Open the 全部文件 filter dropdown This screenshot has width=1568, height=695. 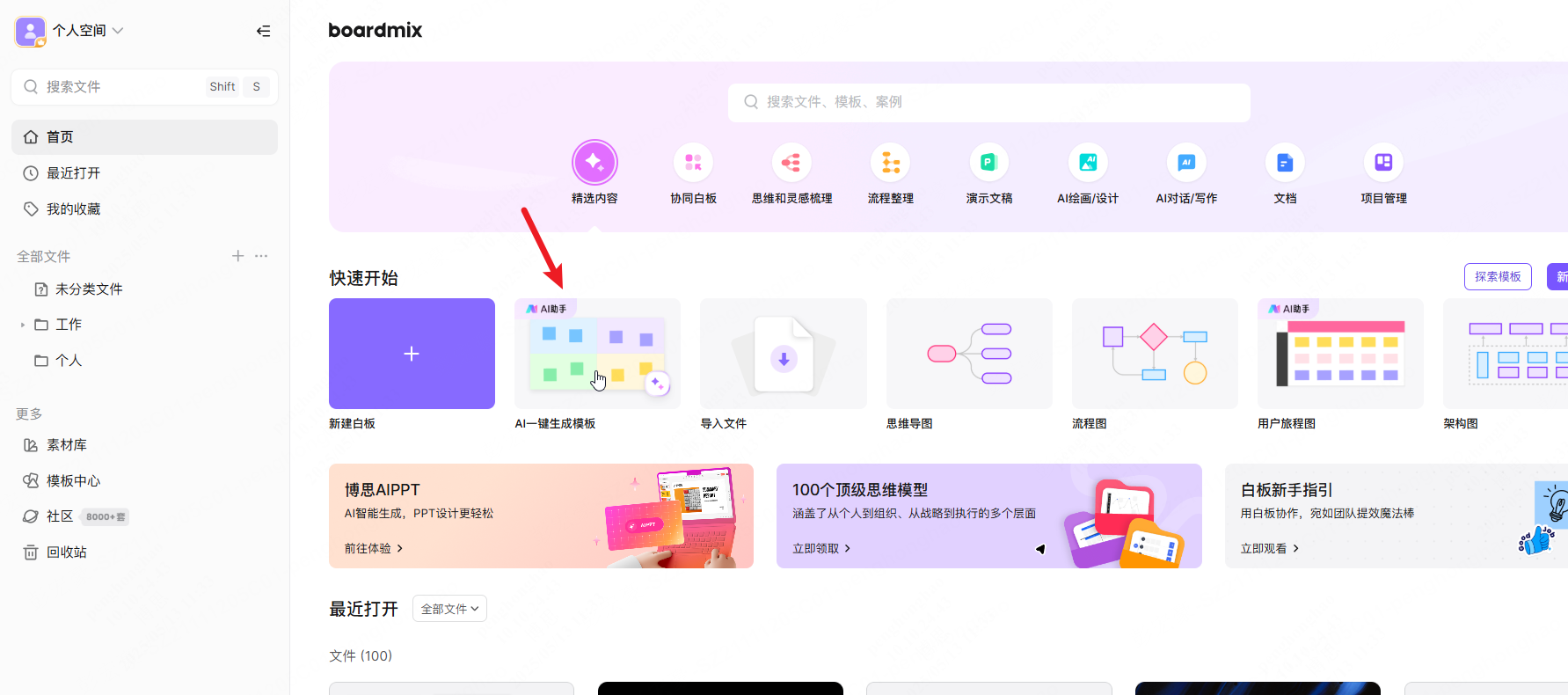click(449, 609)
